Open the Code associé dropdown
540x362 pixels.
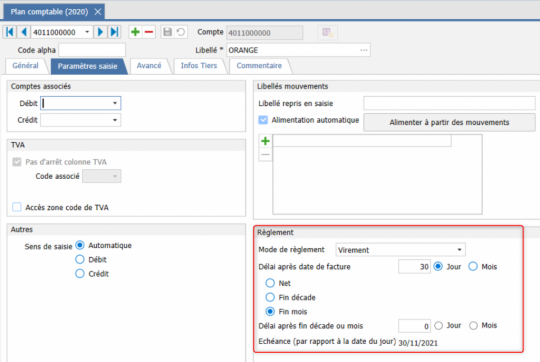click(115, 176)
